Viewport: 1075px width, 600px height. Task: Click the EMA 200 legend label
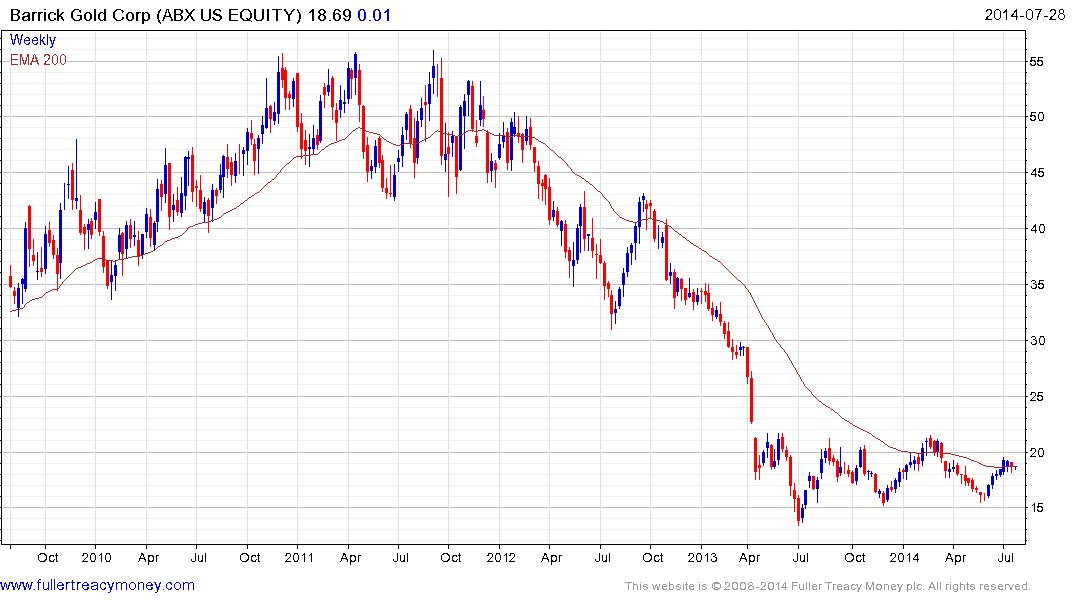click(x=38, y=60)
